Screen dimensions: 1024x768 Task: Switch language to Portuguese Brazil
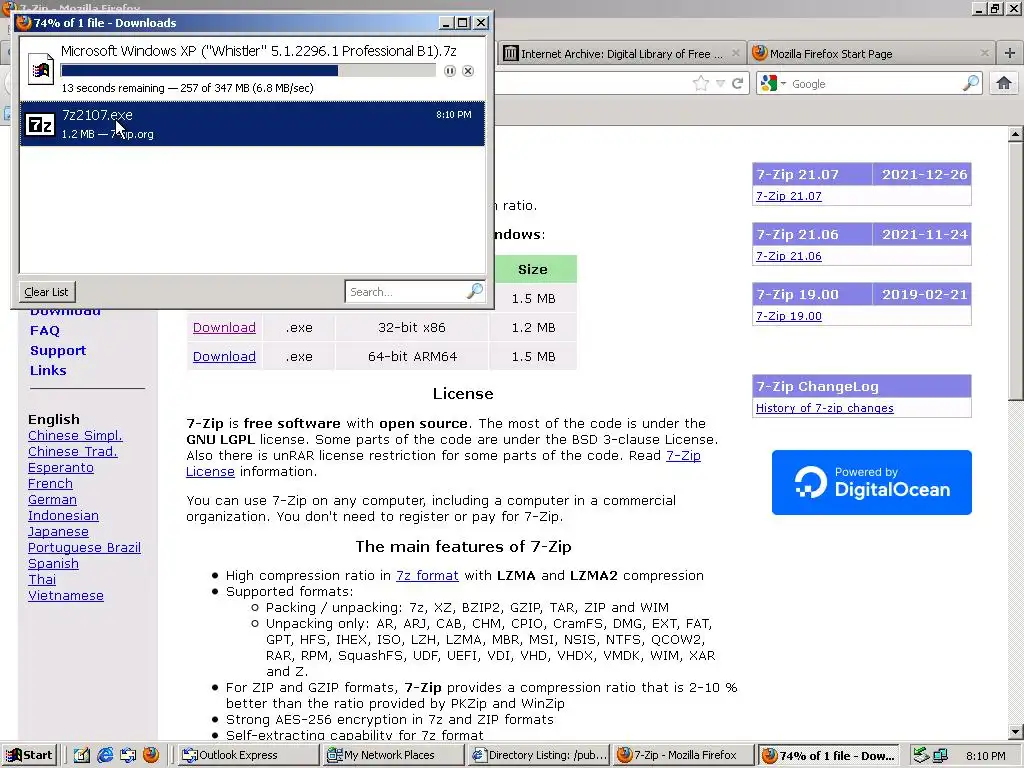click(84, 547)
